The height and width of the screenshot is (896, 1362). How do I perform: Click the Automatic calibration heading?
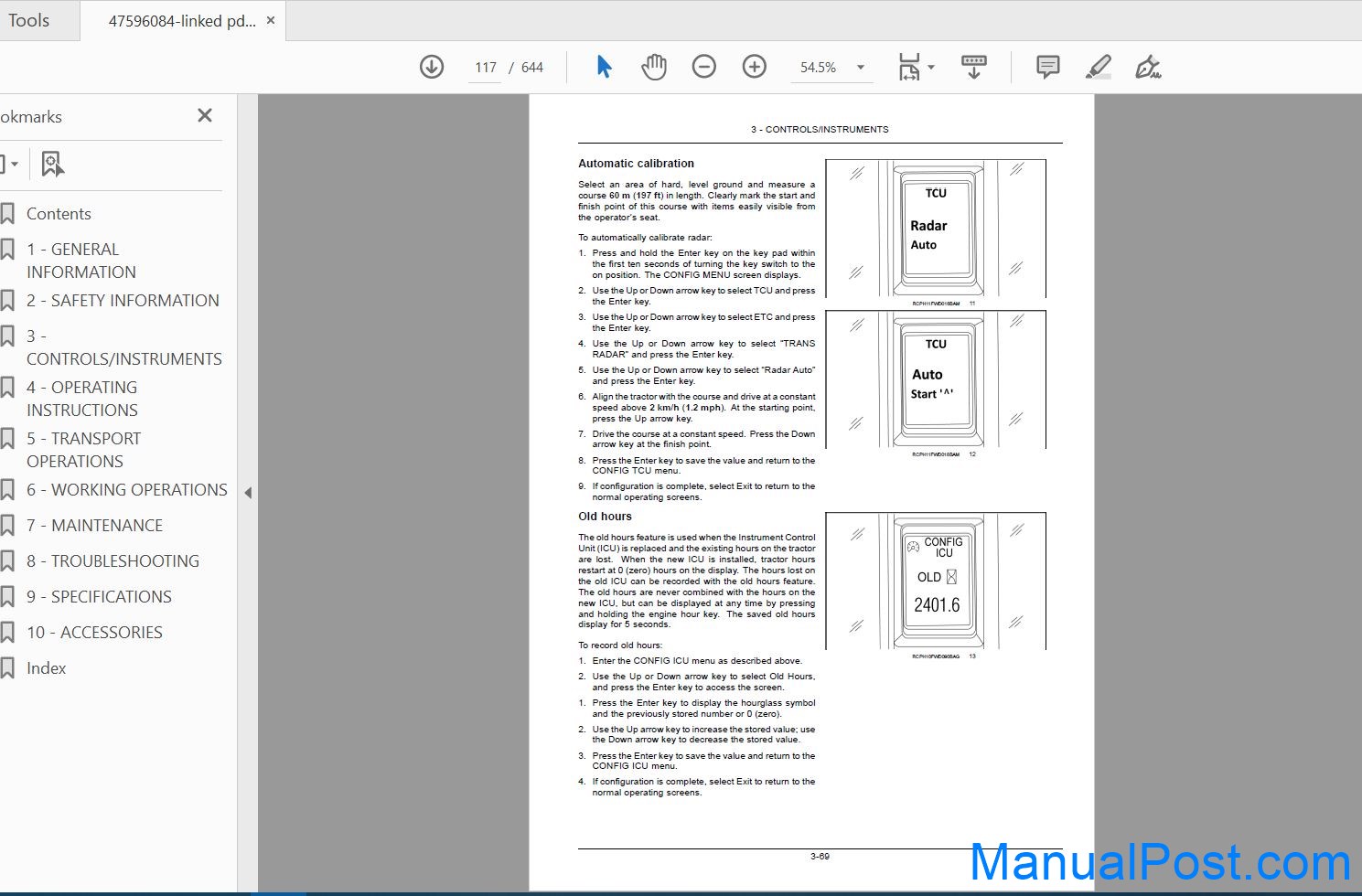click(x=636, y=164)
